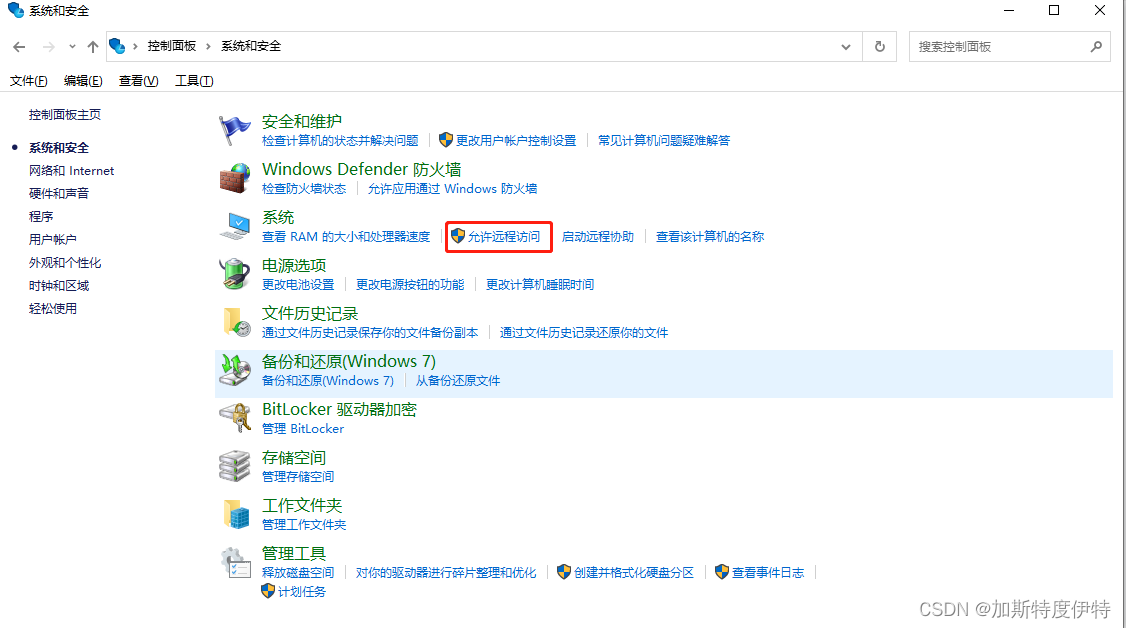Click the back navigation arrow
The height and width of the screenshot is (628, 1126).
point(19,47)
